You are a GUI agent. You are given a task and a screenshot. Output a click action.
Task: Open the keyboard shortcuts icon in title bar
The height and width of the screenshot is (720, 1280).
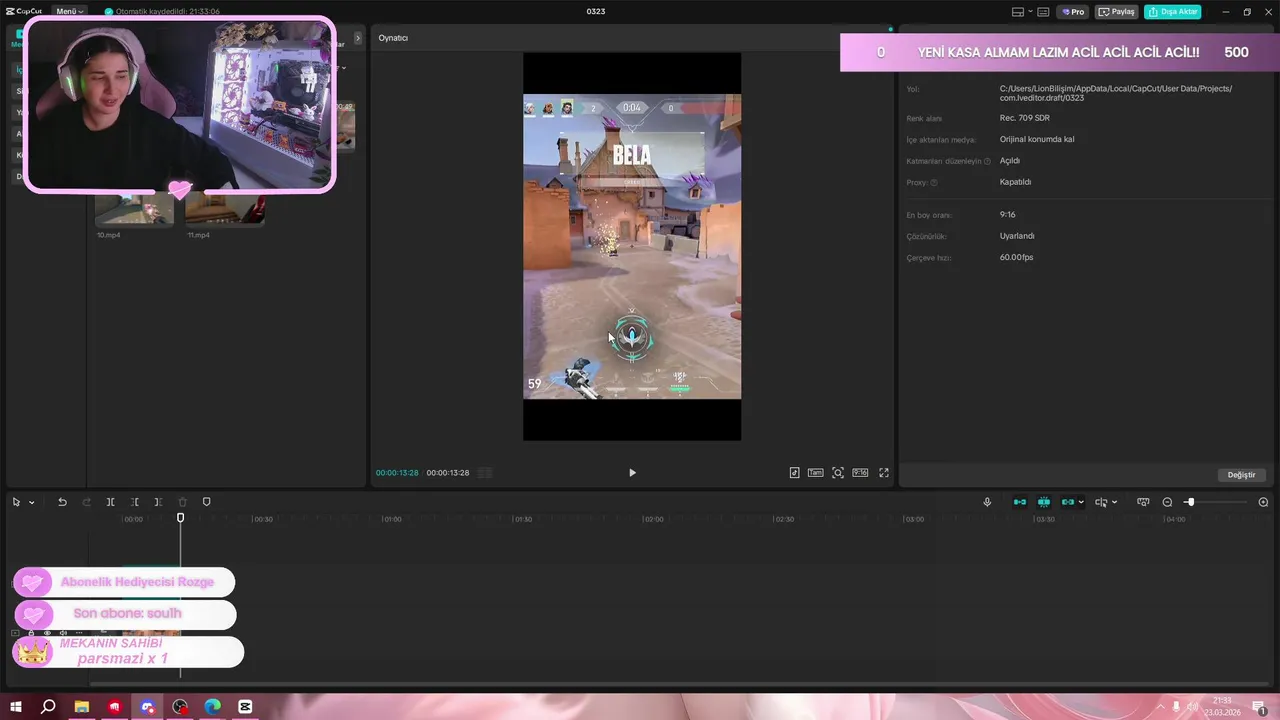[x=1043, y=12]
